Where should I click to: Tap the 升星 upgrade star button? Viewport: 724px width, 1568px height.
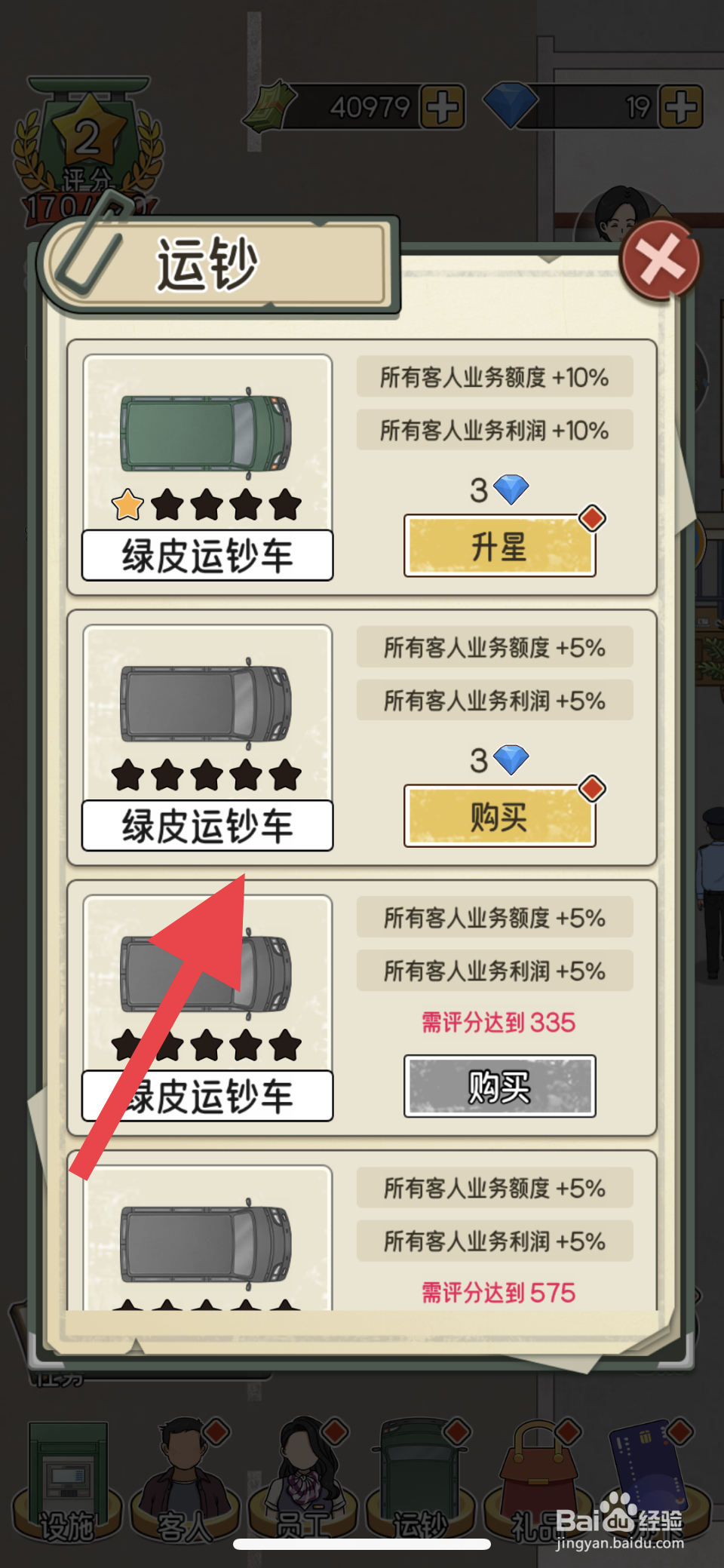(x=500, y=546)
